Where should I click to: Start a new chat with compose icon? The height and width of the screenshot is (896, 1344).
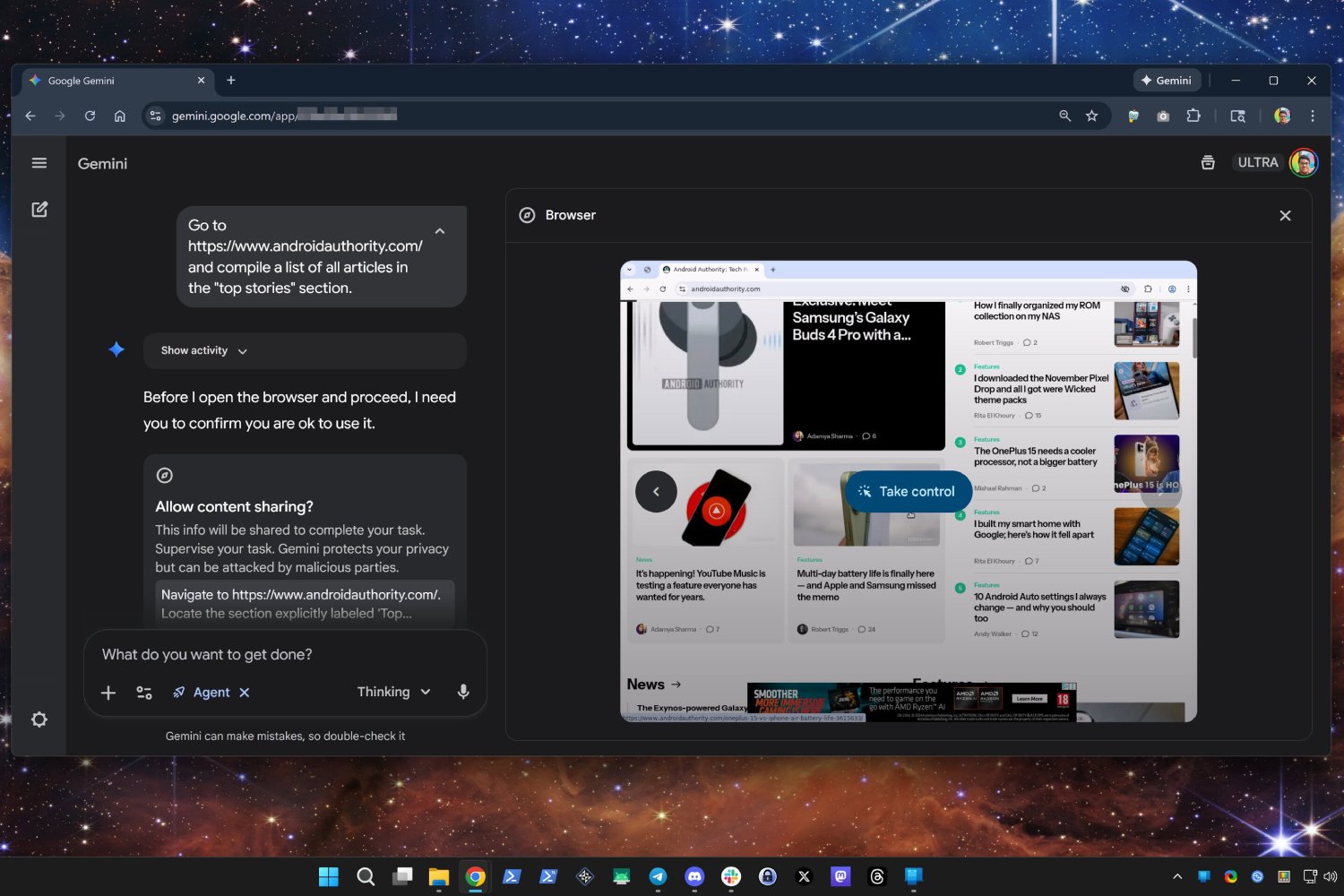tap(39, 210)
